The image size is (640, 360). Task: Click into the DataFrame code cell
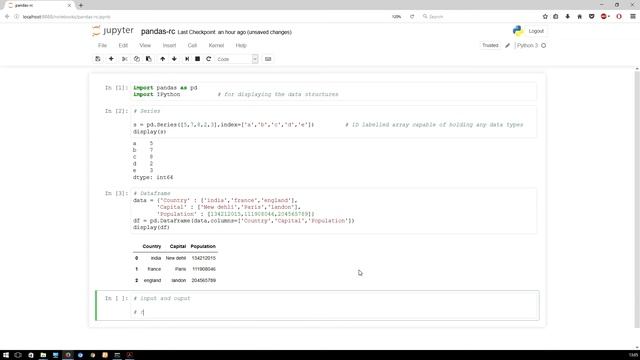point(333,211)
